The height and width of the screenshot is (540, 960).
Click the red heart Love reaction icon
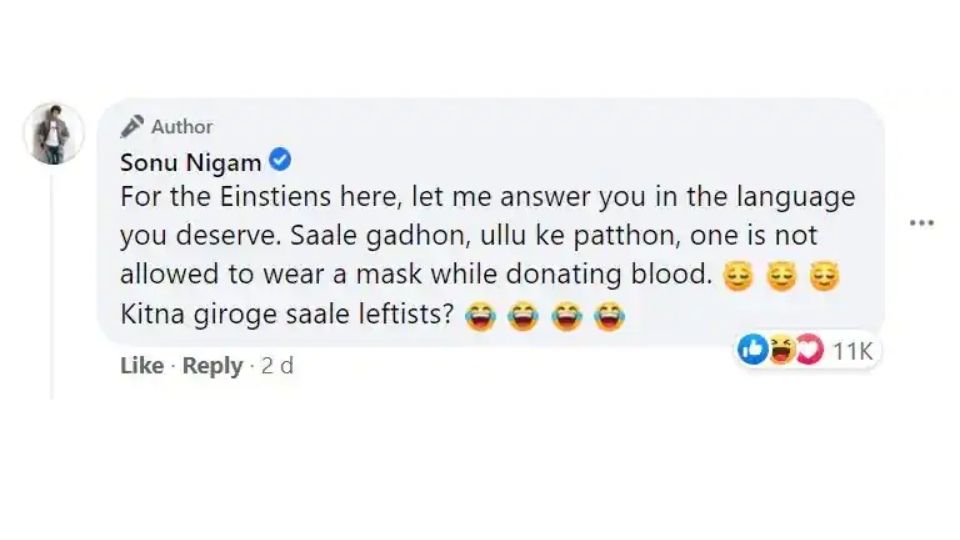[809, 350]
